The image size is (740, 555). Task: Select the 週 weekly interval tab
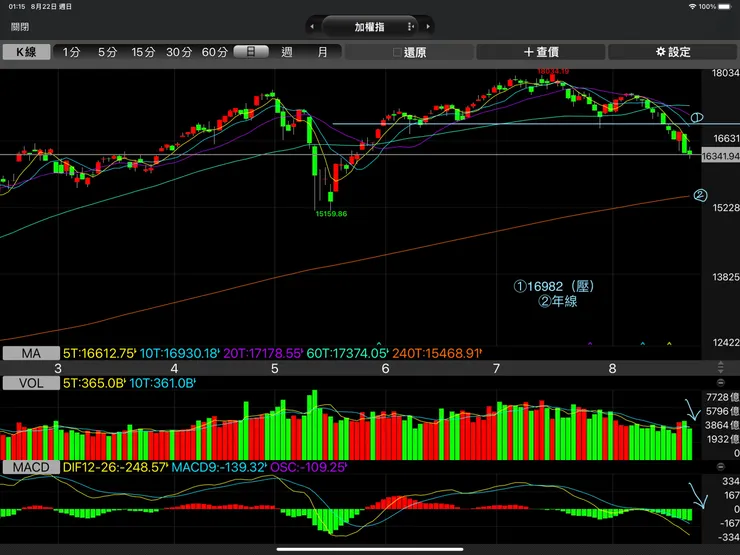click(286, 52)
